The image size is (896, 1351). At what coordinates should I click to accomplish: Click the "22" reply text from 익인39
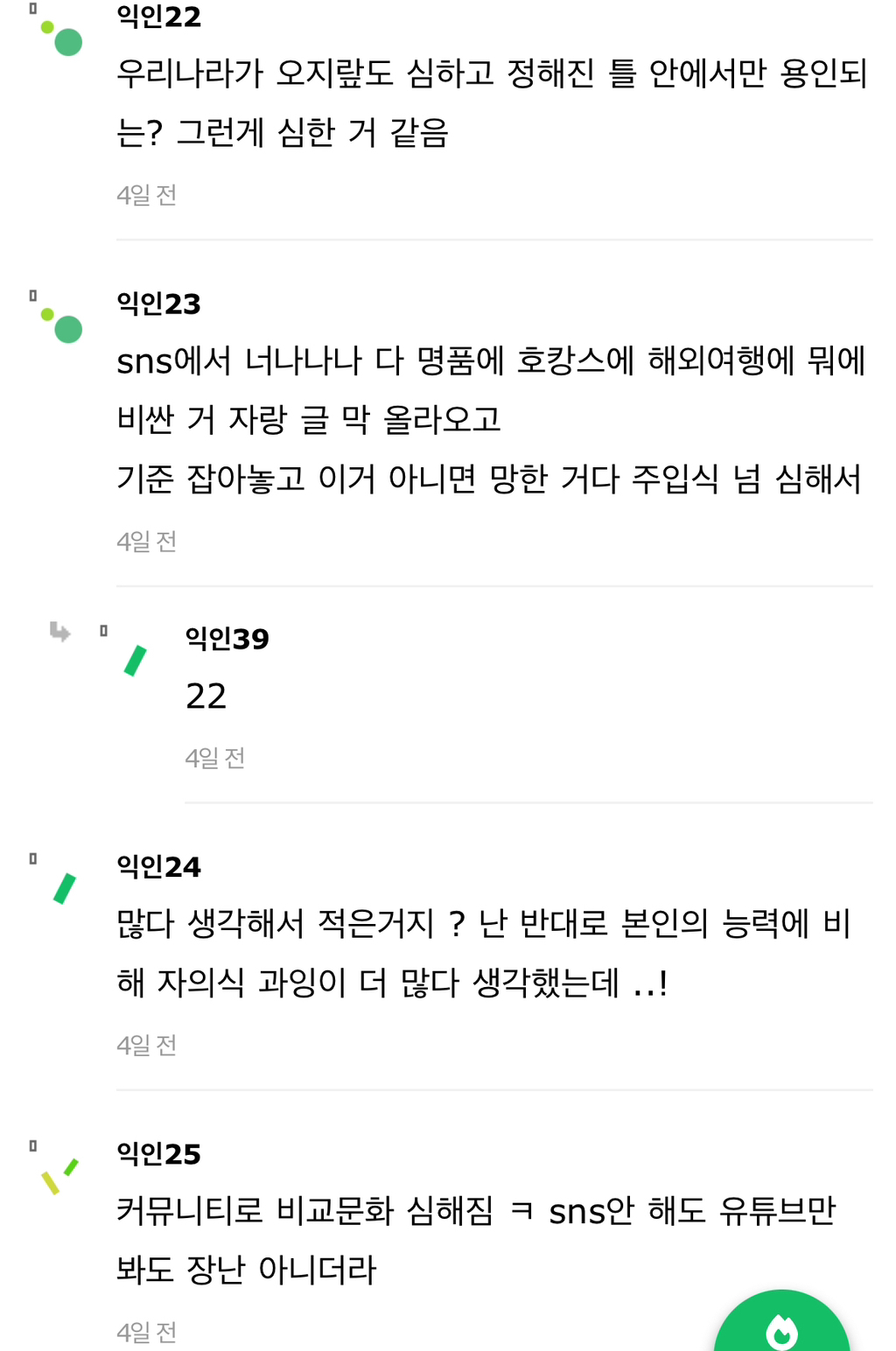click(x=206, y=696)
